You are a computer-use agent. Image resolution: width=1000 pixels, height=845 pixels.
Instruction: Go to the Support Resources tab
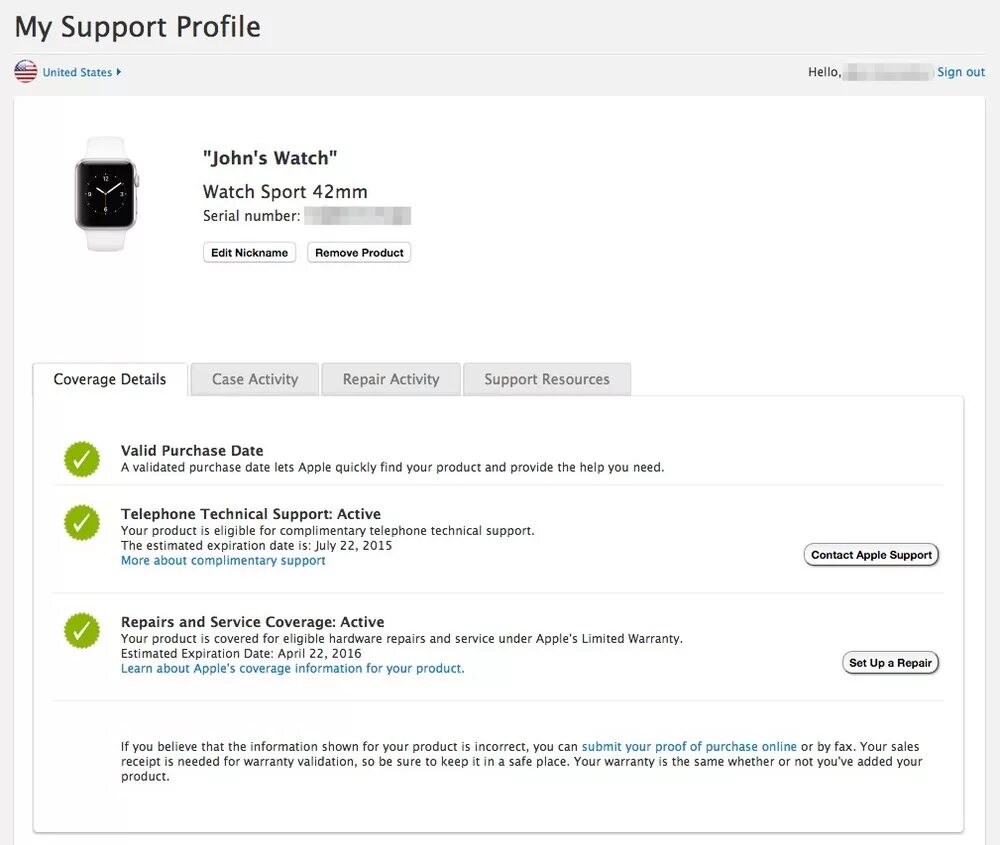(547, 379)
